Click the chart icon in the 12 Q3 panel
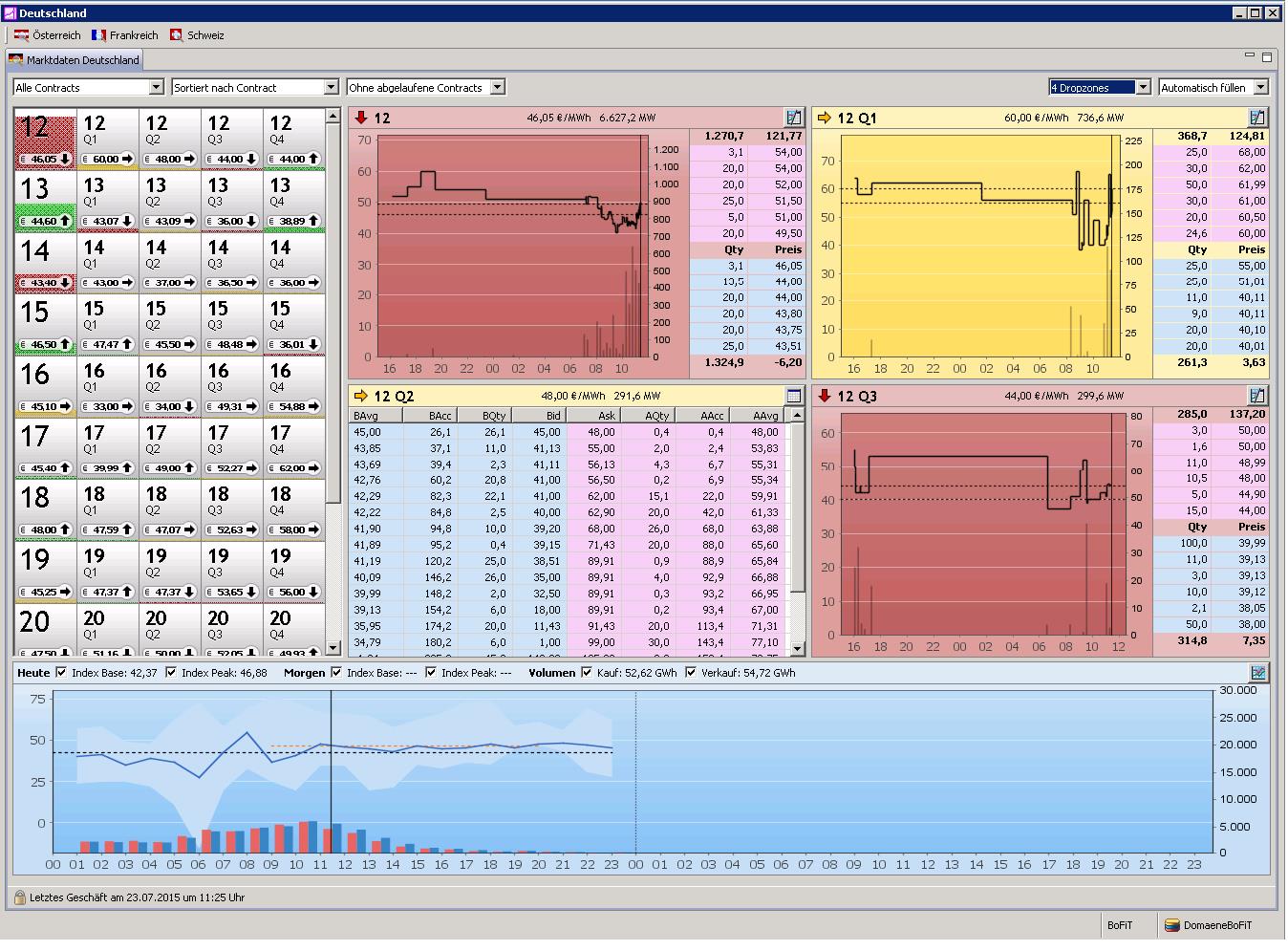This screenshot has height=951, width=1288. (1256, 396)
